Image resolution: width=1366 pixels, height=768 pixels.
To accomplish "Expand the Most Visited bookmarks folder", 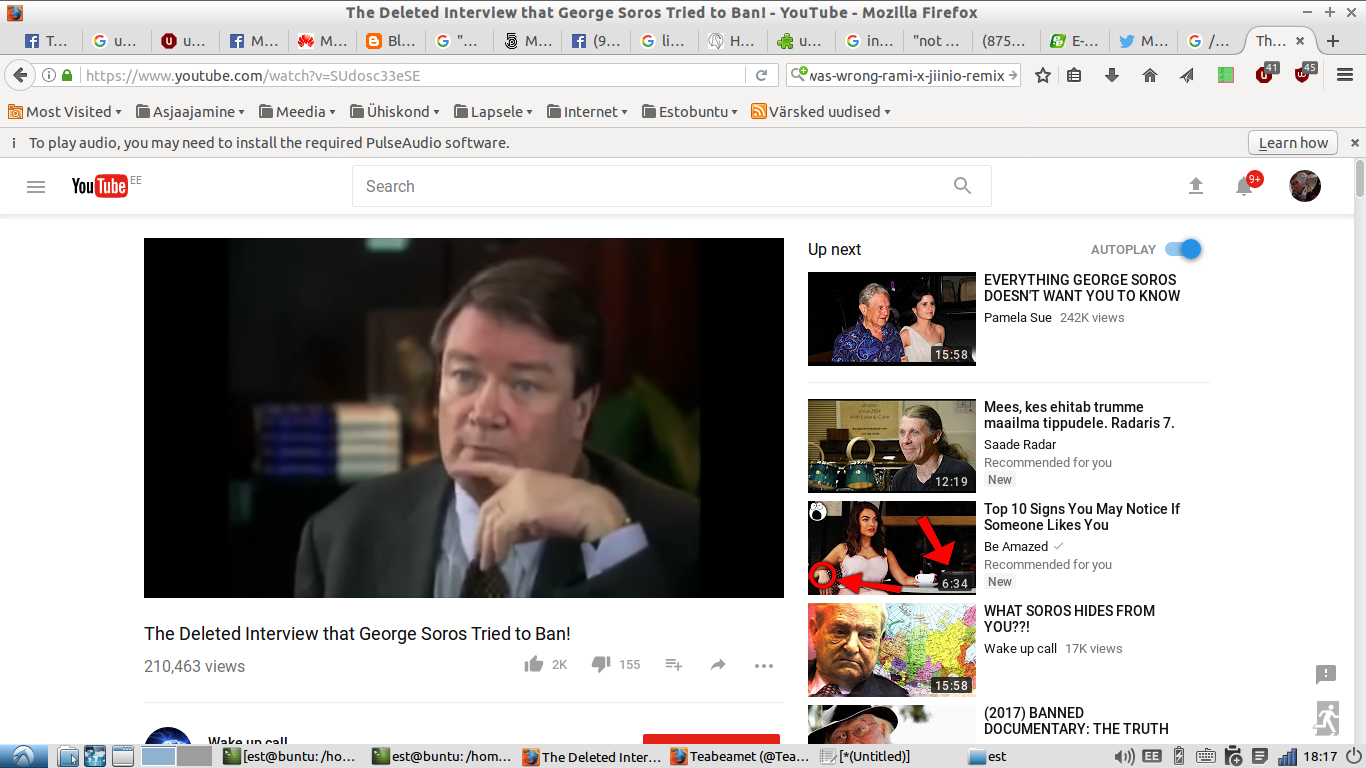I will (64, 112).
